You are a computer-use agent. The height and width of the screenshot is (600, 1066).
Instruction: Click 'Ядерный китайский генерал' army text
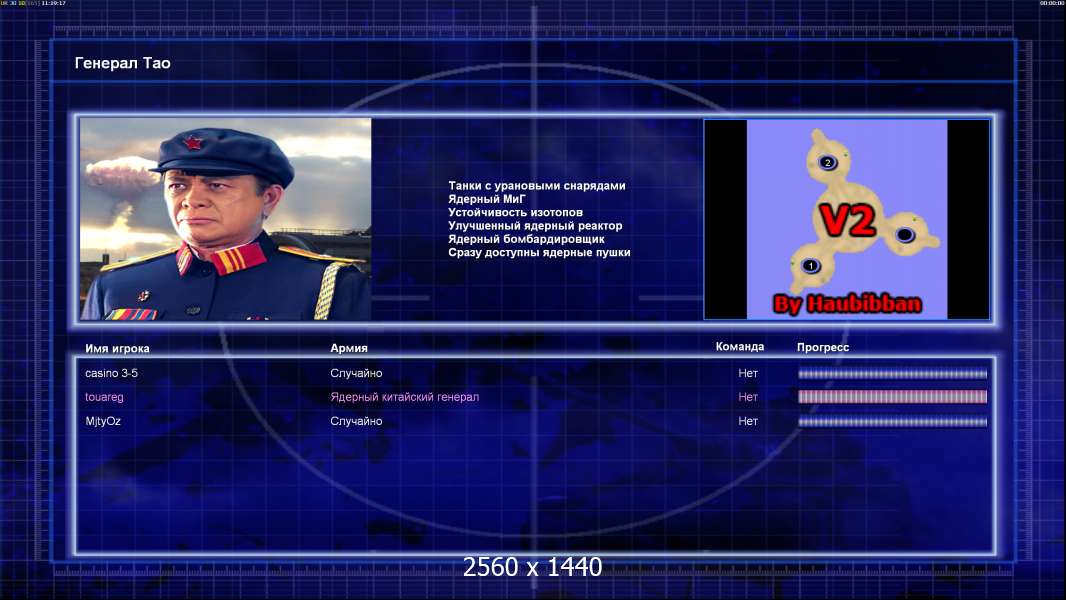point(405,397)
